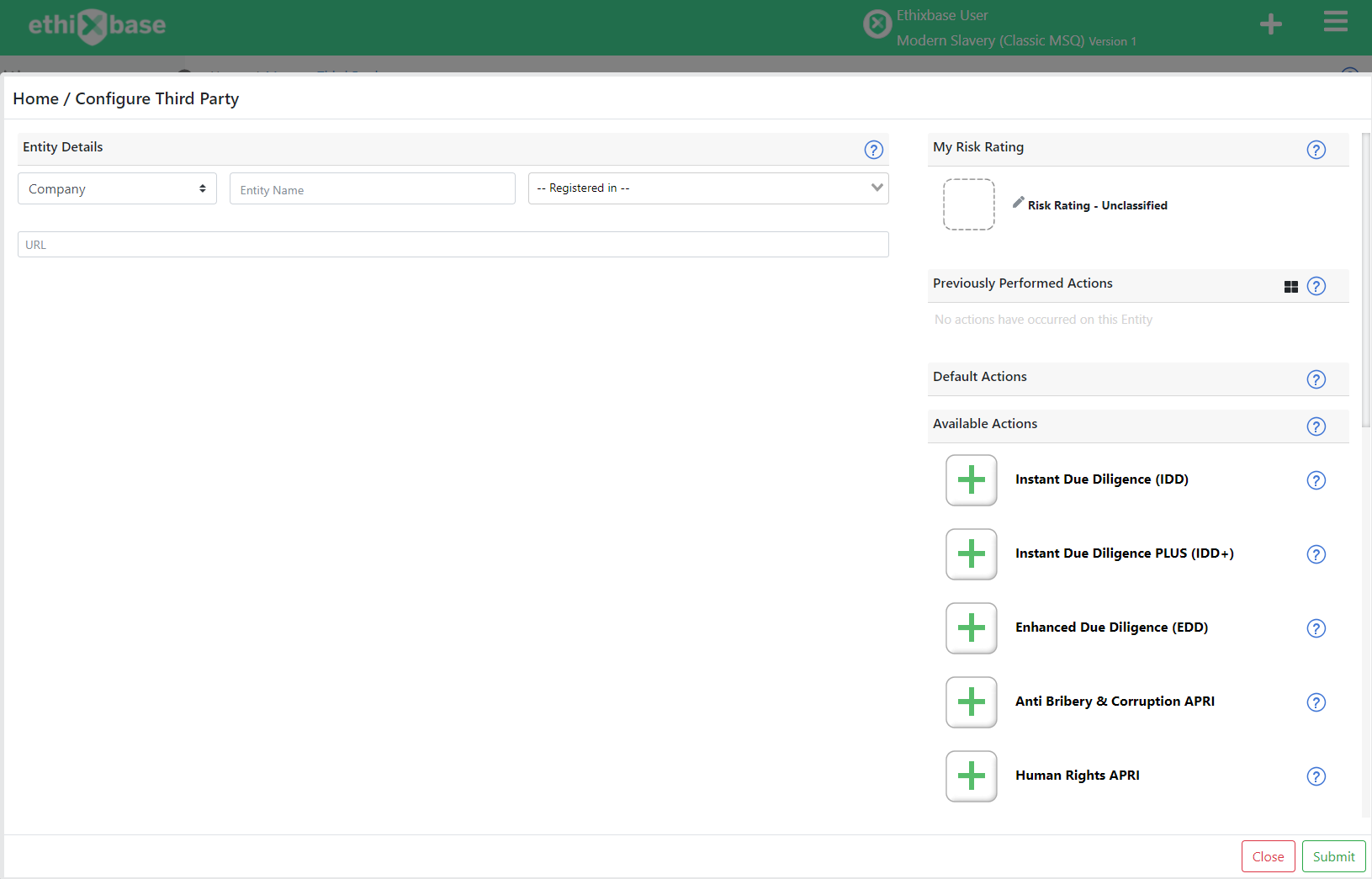Image resolution: width=1372 pixels, height=879 pixels.
Task: Open help for Available Actions header
Action: coord(1316,426)
